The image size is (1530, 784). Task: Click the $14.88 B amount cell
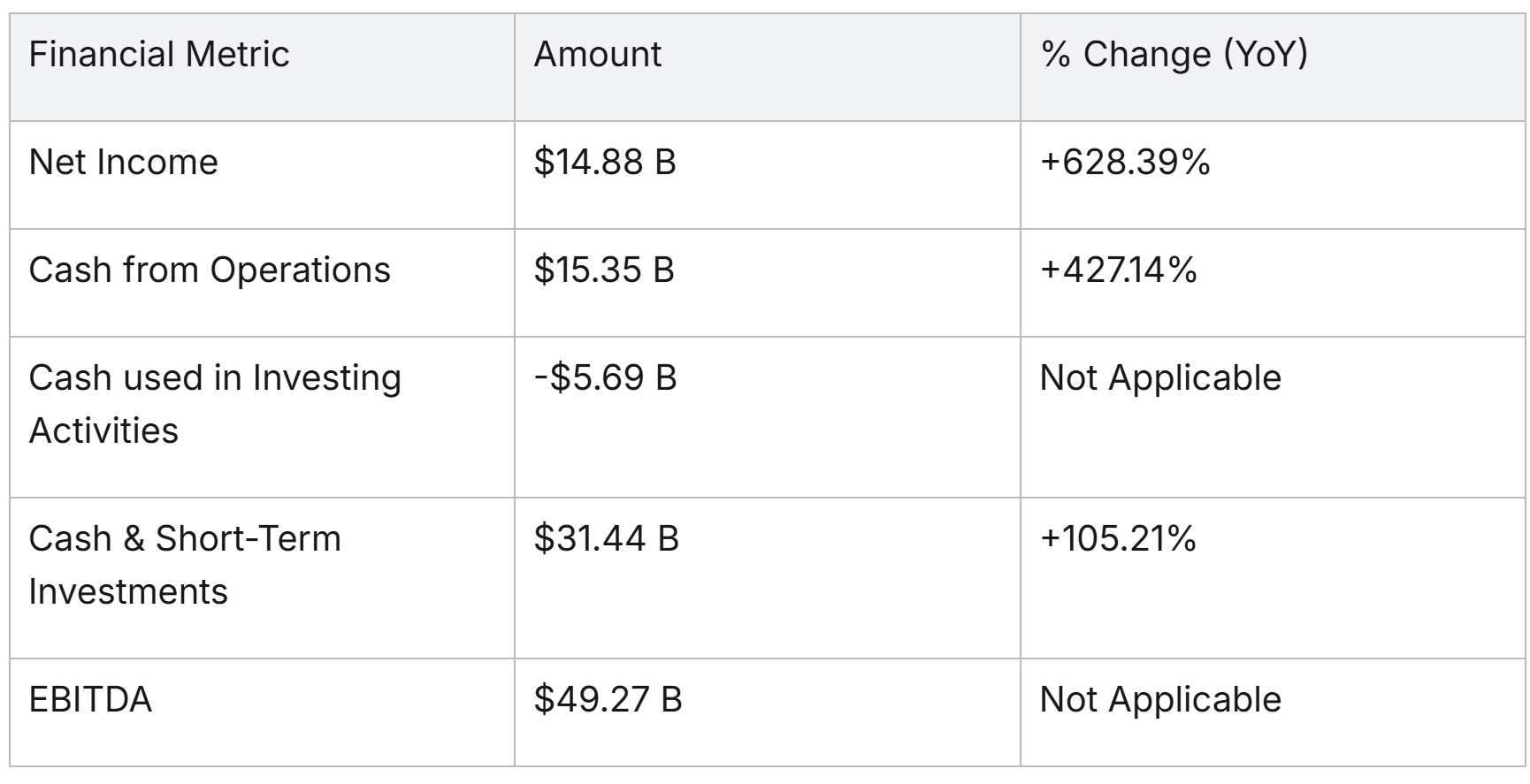(x=605, y=163)
